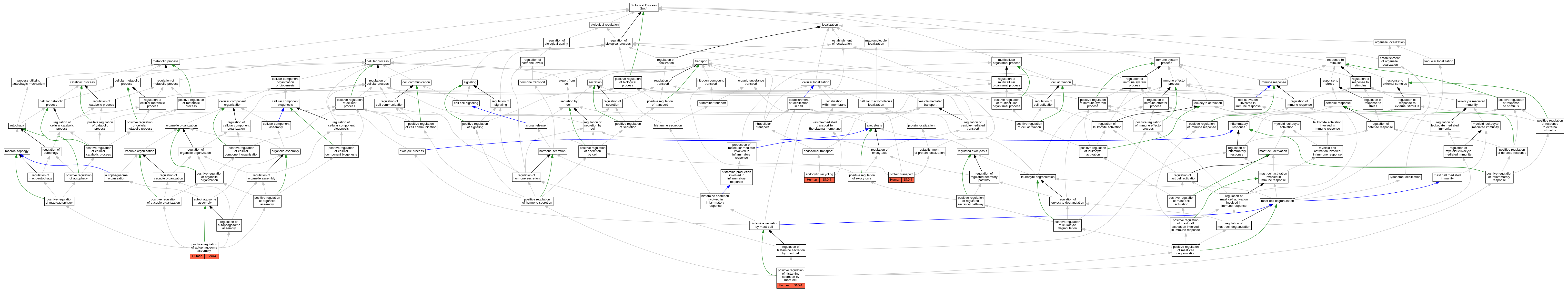Select the 'inflammatory response' node
Screen dimensions: 1568x291
click(1239, 125)
